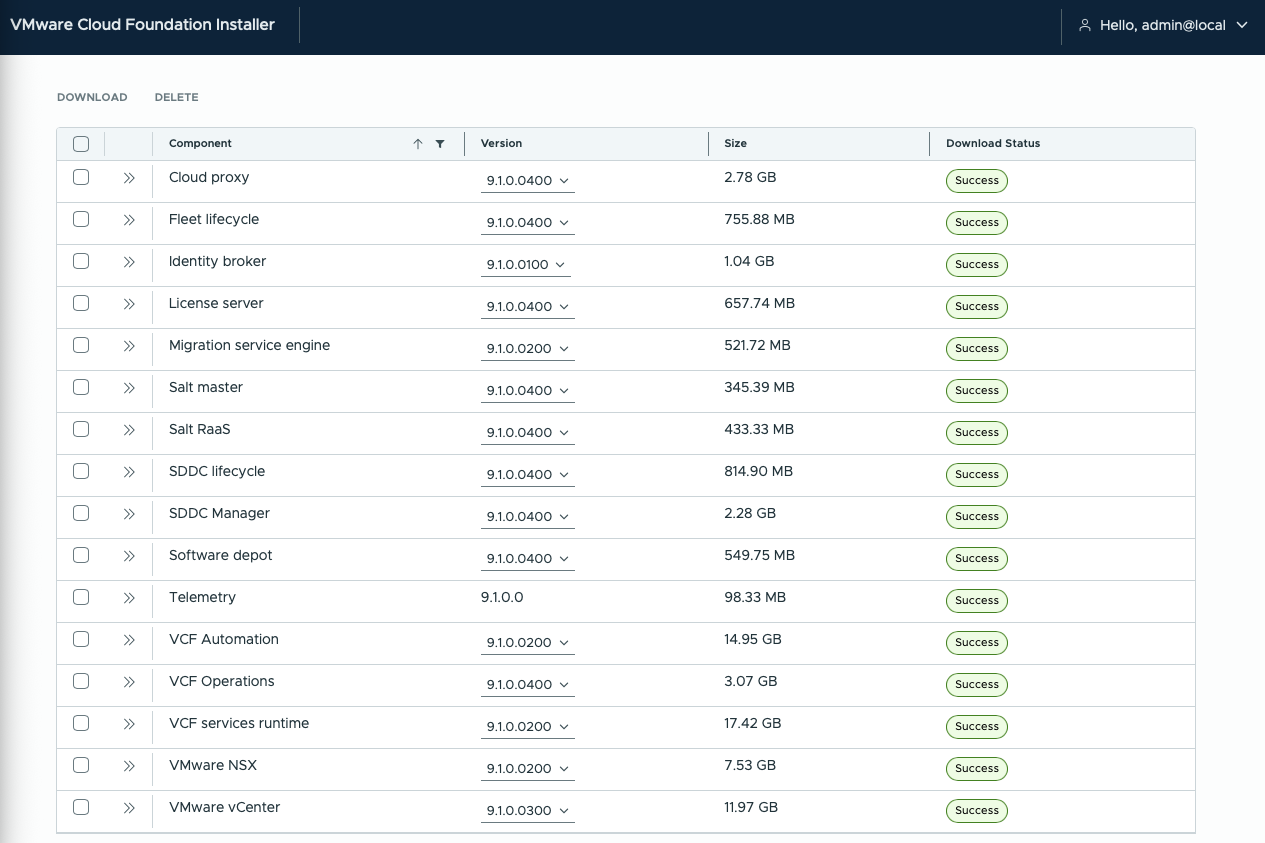Expand details for Fleet lifecycle row
This screenshot has height=843, width=1265.
point(129,220)
